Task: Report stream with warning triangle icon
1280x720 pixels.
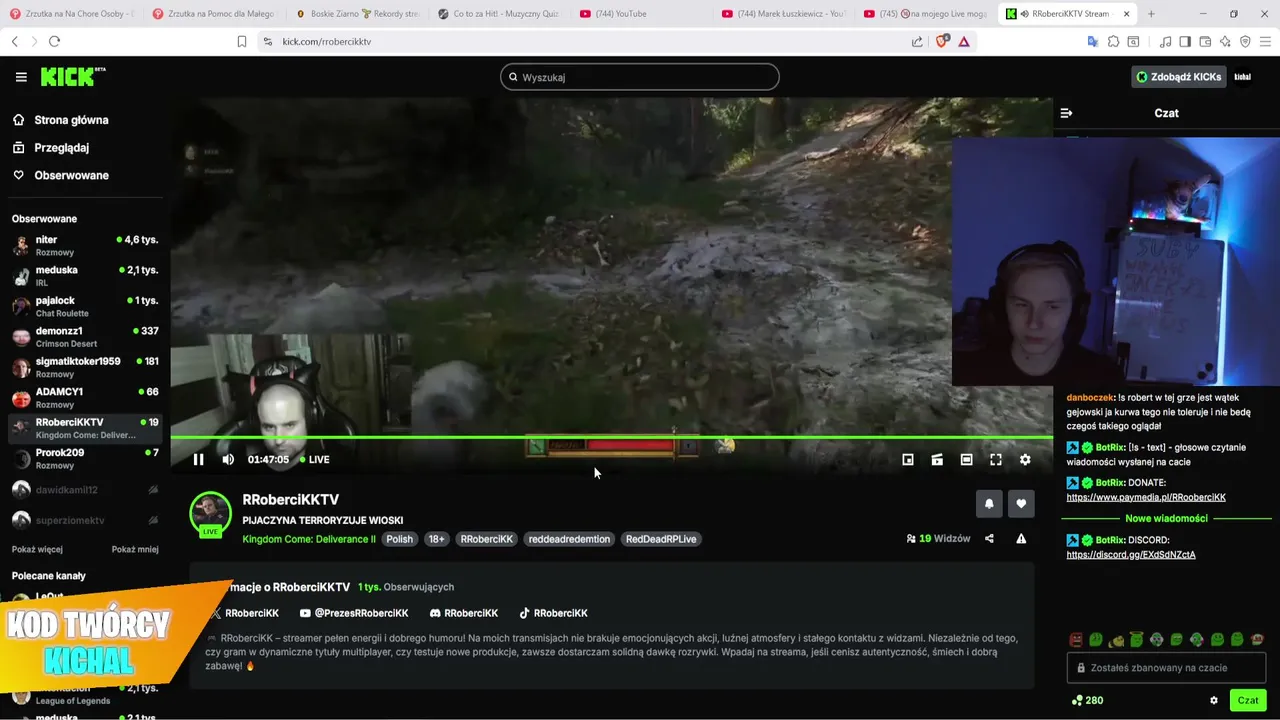Action: click(1021, 539)
